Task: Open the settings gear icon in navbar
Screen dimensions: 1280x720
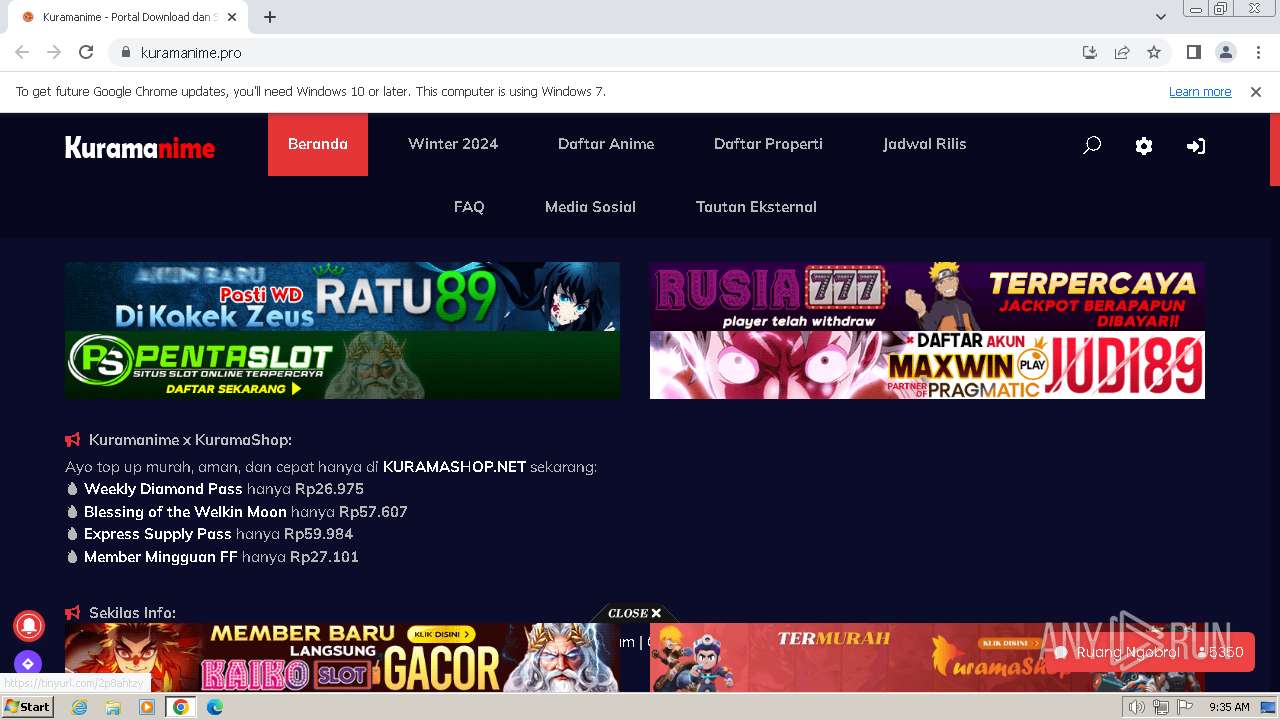Action: pyautogui.click(x=1144, y=146)
